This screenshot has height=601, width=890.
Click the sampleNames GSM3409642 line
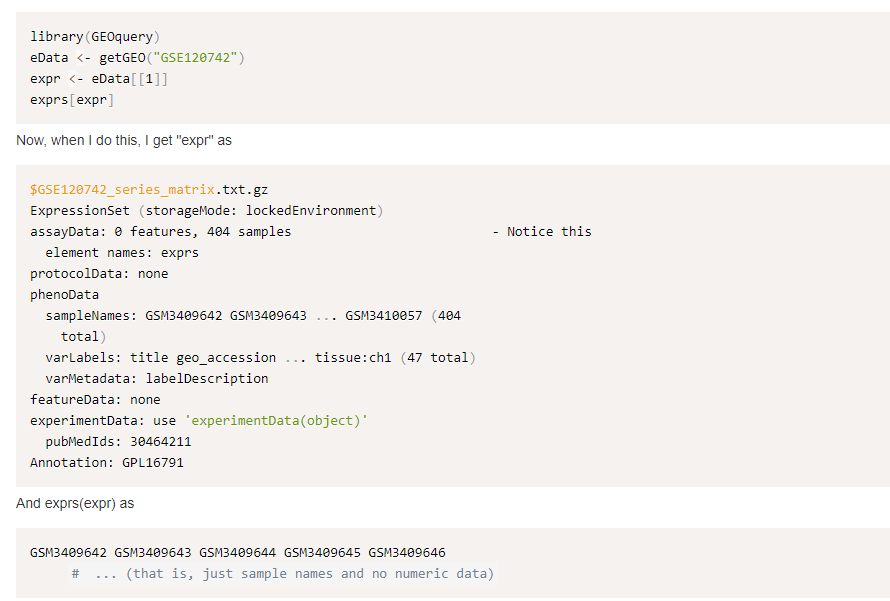[x=253, y=316]
